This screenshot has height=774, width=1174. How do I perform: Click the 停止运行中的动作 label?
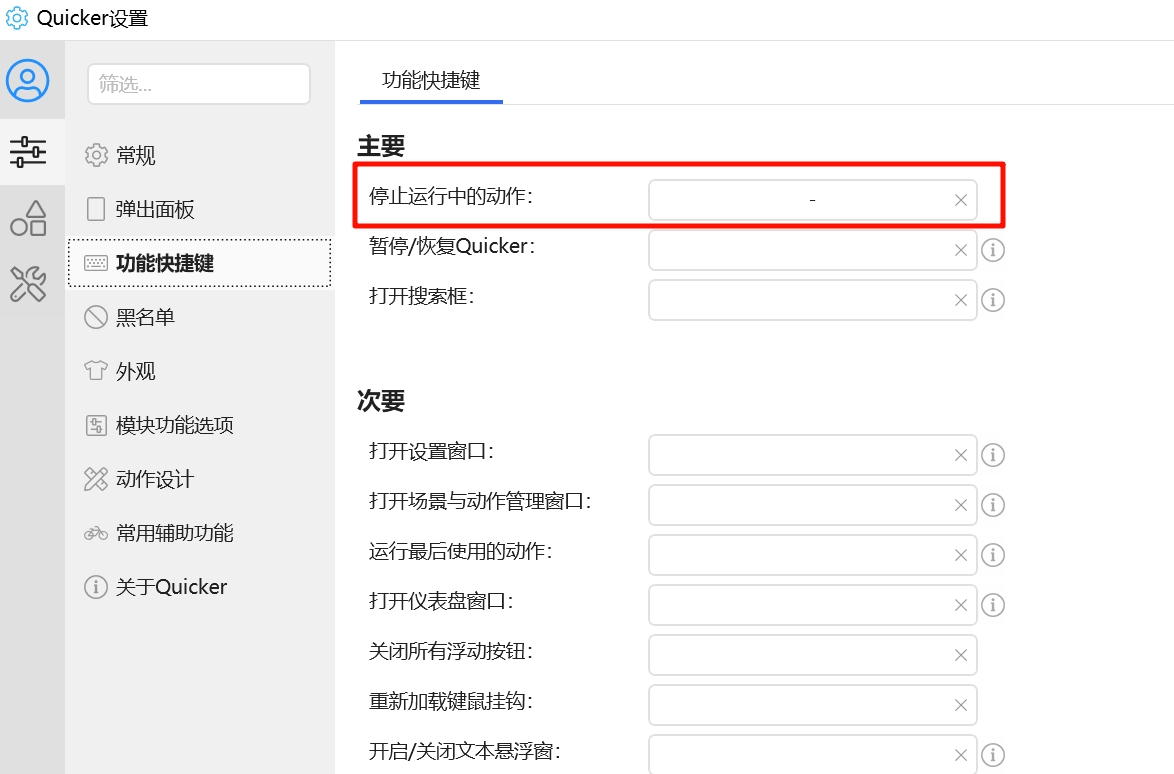(451, 196)
